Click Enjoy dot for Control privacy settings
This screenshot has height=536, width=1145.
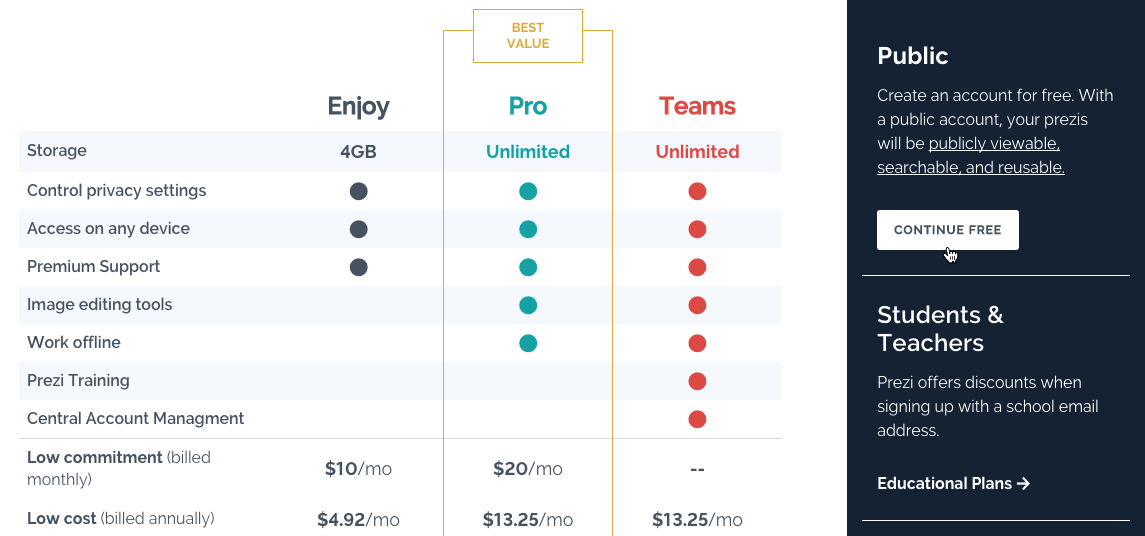[x=358, y=191]
